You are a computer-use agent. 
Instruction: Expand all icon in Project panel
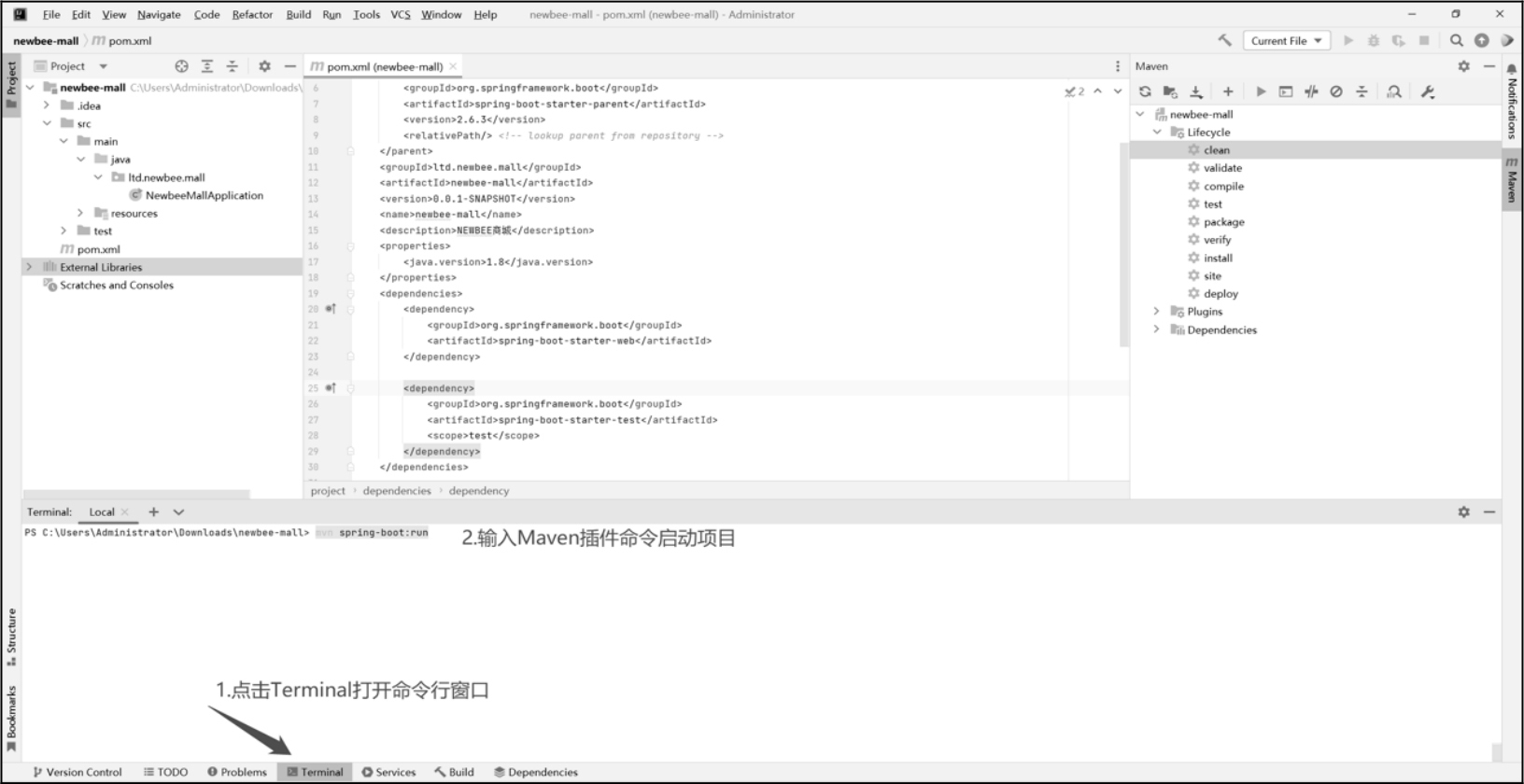207,66
